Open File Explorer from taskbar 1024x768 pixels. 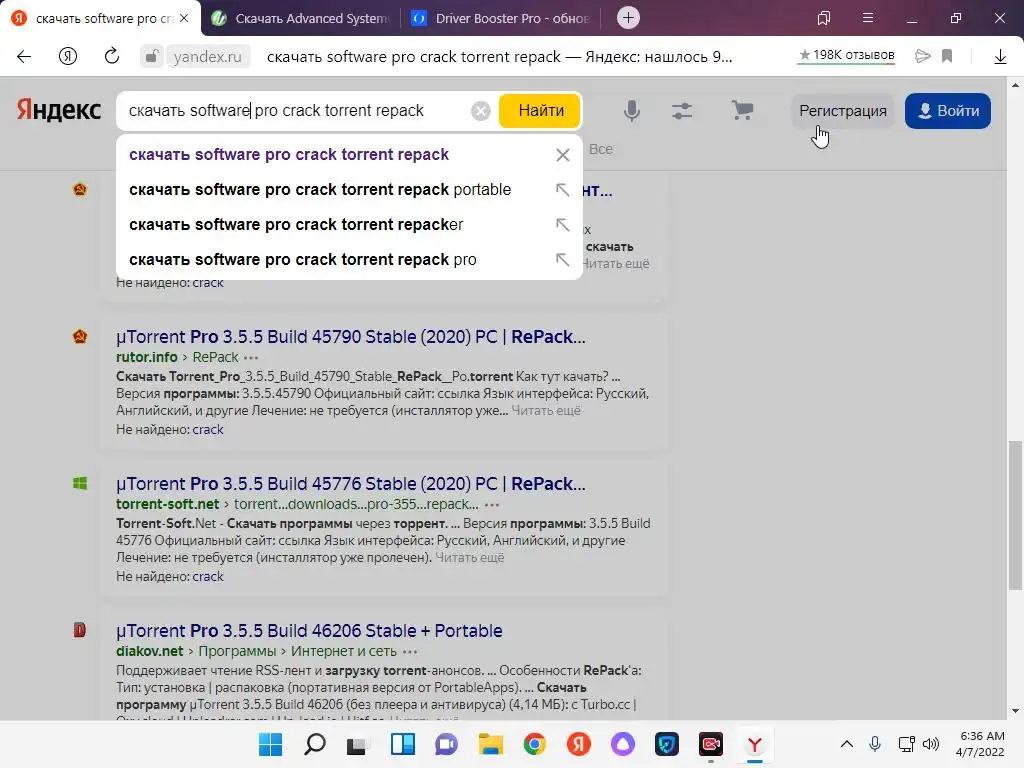(x=490, y=744)
